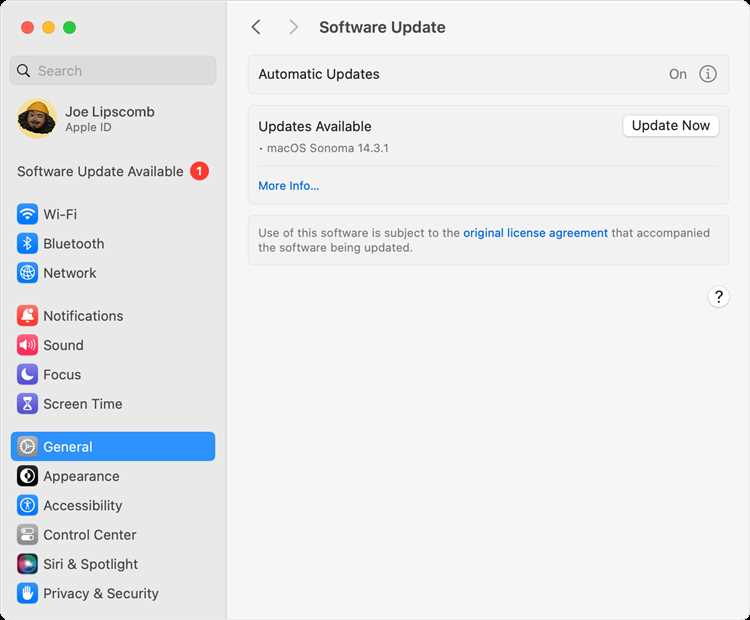Viewport: 750px width, 620px height.
Task: Minimize the window with yellow button
Action: pos(48,27)
